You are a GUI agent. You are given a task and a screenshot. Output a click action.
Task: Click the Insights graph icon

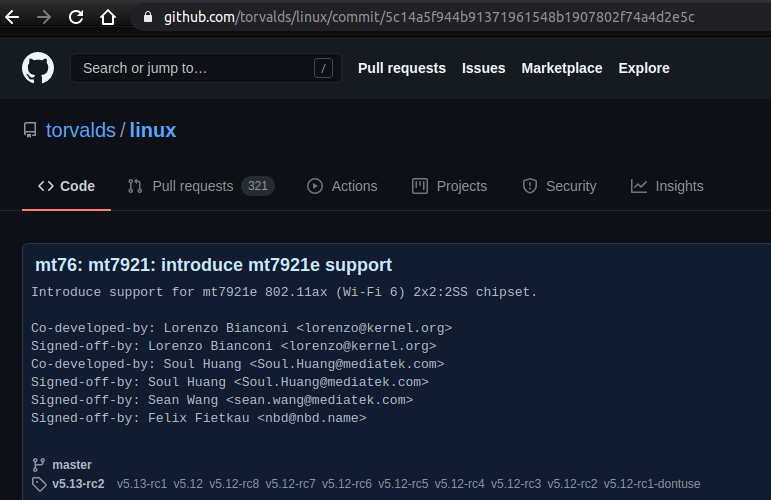pyautogui.click(x=639, y=186)
